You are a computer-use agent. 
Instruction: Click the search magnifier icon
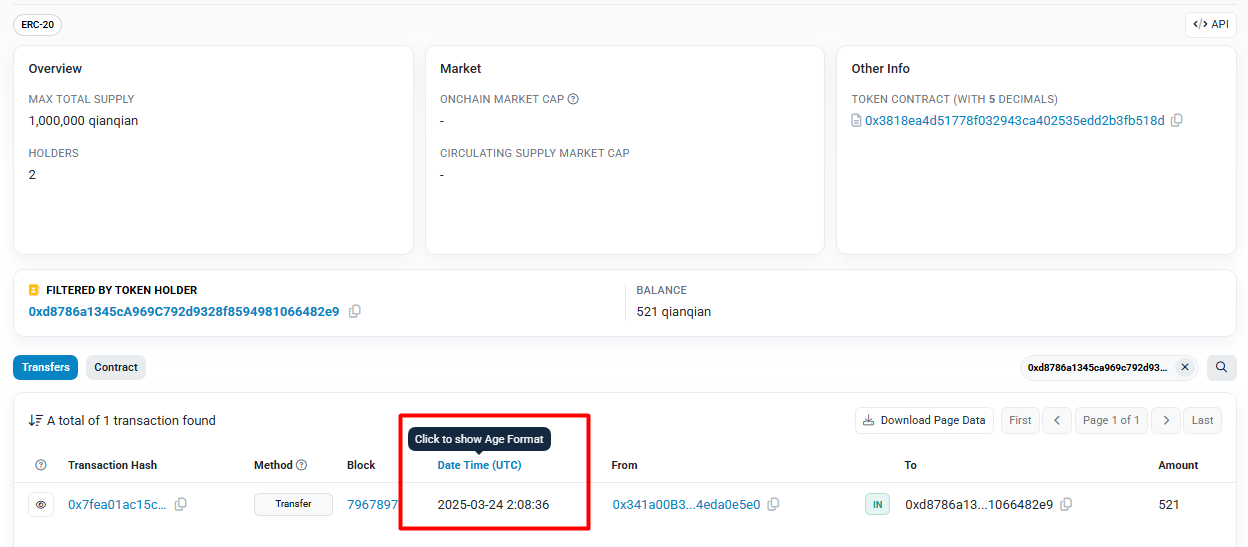tap(1221, 367)
